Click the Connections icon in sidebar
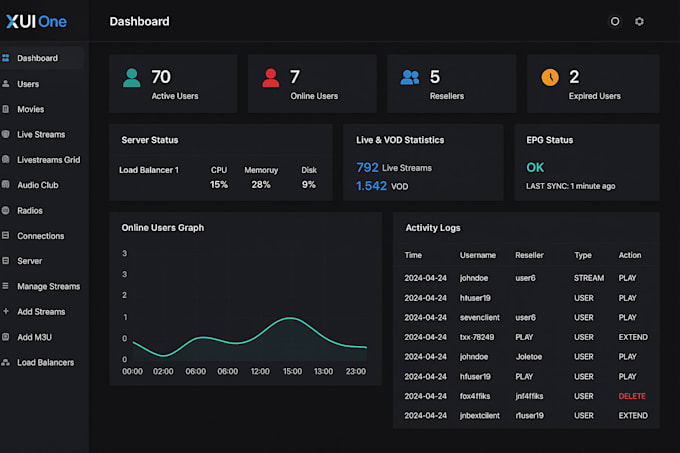680x453 pixels. [x=6, y=235]
